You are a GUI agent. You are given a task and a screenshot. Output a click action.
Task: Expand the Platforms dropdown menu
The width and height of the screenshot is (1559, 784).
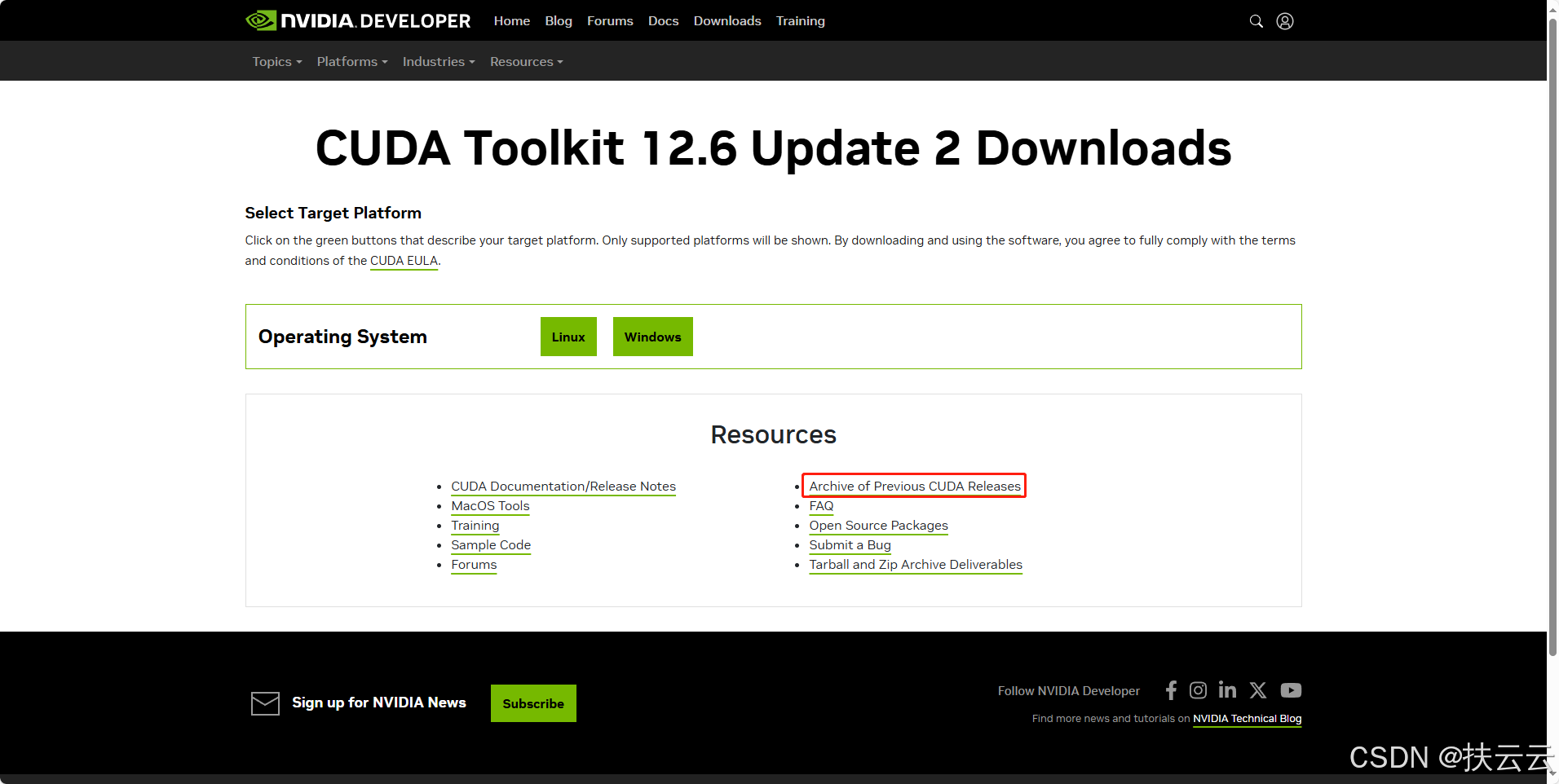pyautogui.click(x=352, y=62)
